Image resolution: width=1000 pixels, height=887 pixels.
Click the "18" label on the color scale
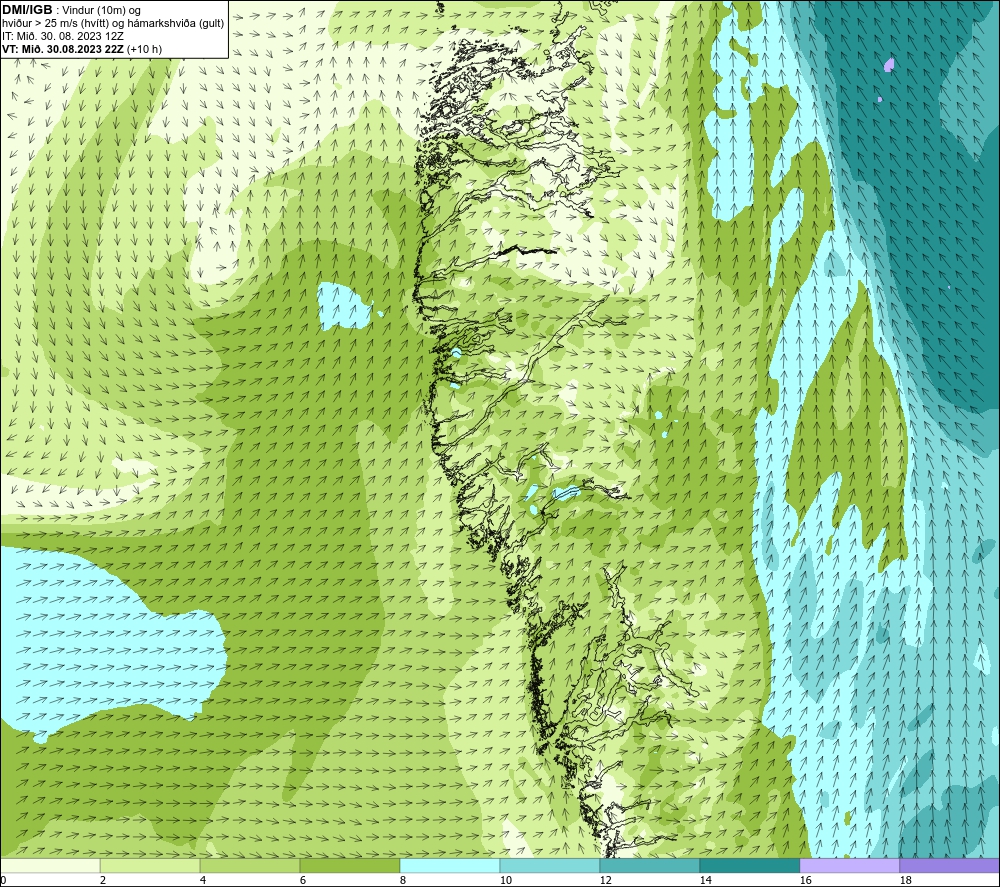tap(906, 881)
